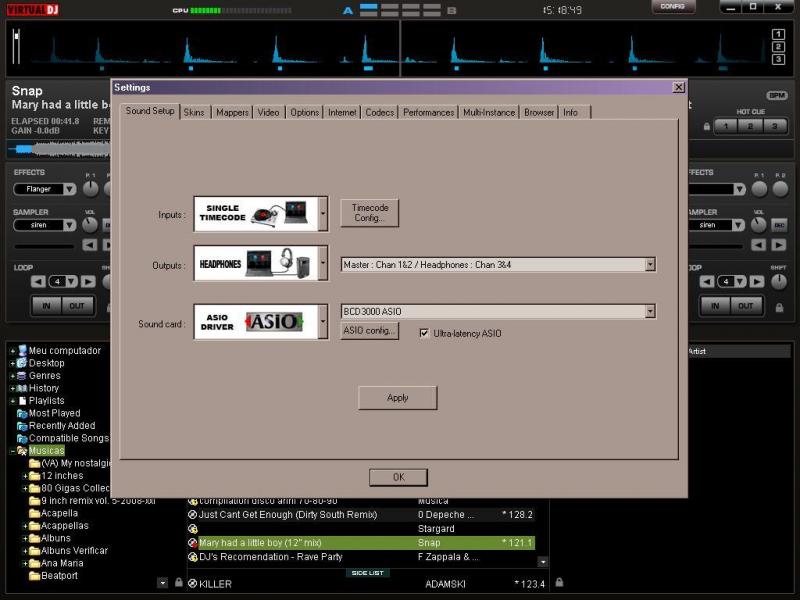The height and width of the screenshot is (600, 800).
Task: Open the BCD3000 ASIO device dropdown
Action: 650,311
